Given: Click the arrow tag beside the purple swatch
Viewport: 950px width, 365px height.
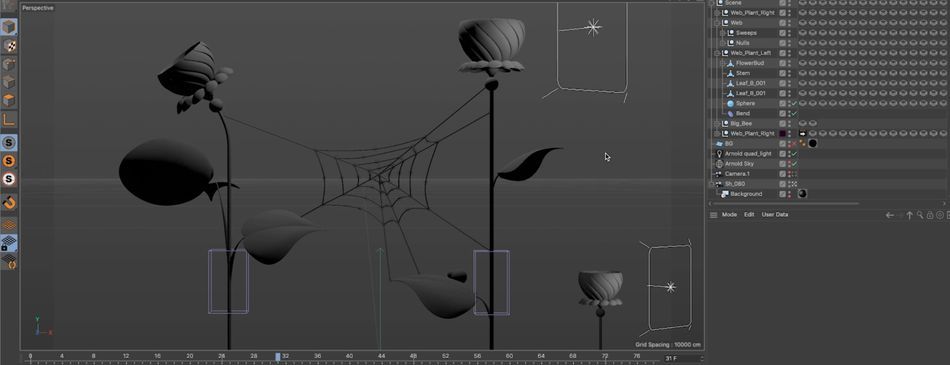Looking at the screenshot, I should pyautogui.click(x=802, y=133).
